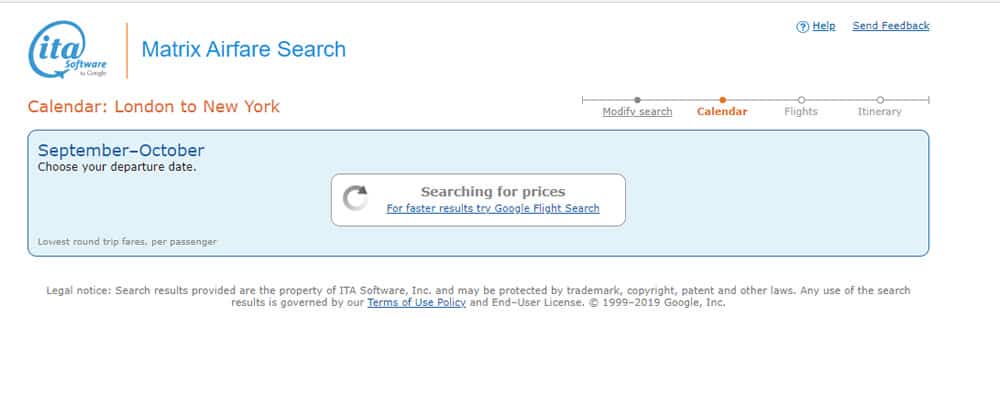1000x400 pixels.
Task: Try the Google Flight Search link
Action: coord(493,209)
